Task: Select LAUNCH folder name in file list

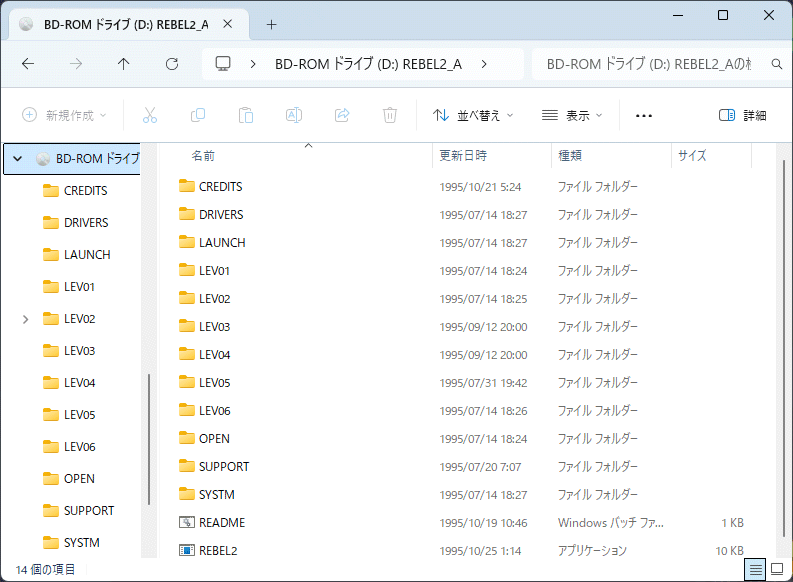Action: click(x=222, y=243)
